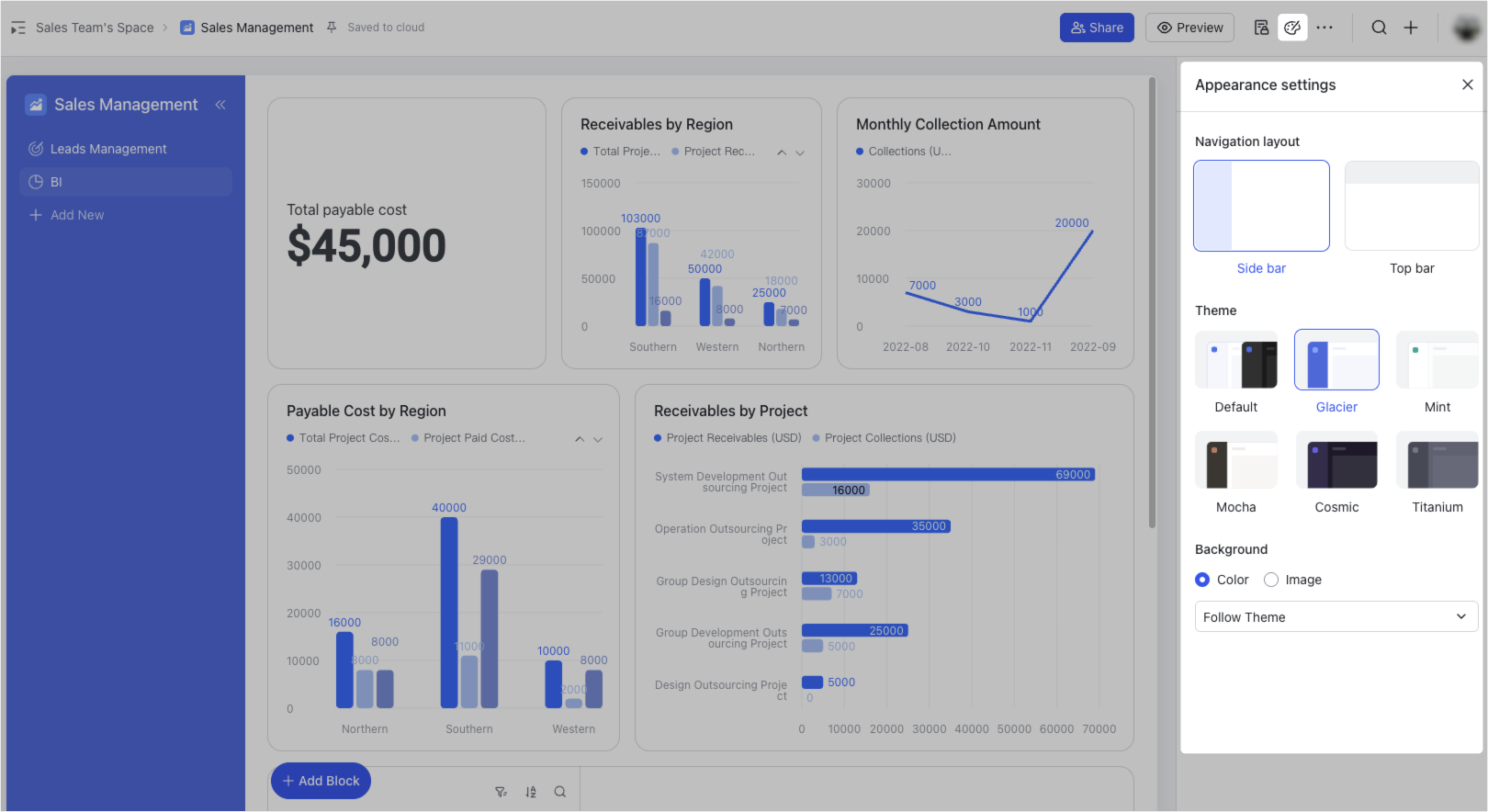Select the Image background radio button

(x=1271, y=580)
